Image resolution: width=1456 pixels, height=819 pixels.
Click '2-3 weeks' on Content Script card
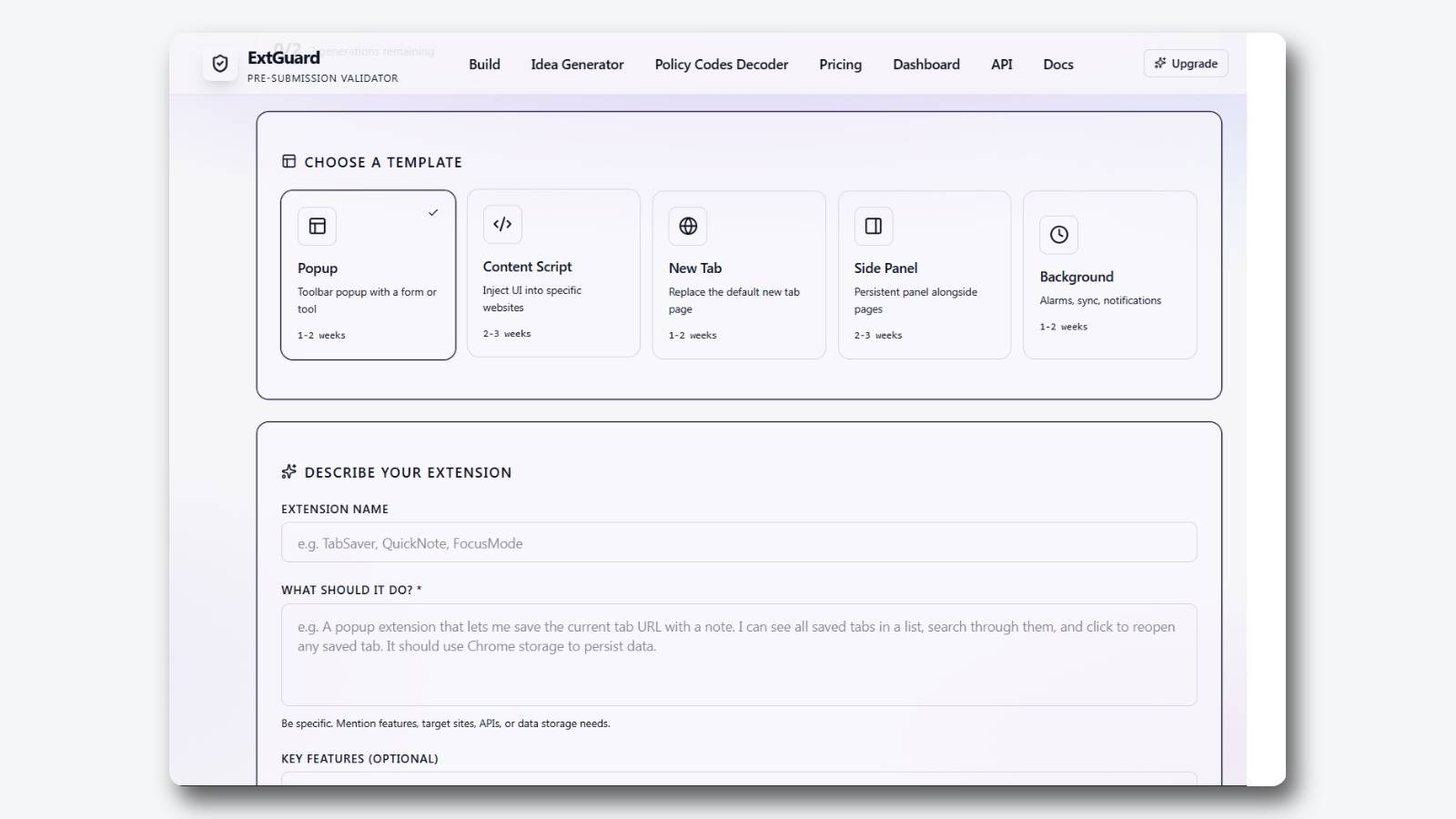coord(507,334)
